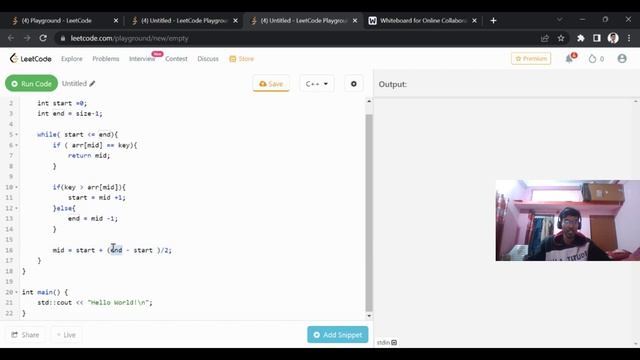
Task: Start a Live session
Action: coord(66,335)
